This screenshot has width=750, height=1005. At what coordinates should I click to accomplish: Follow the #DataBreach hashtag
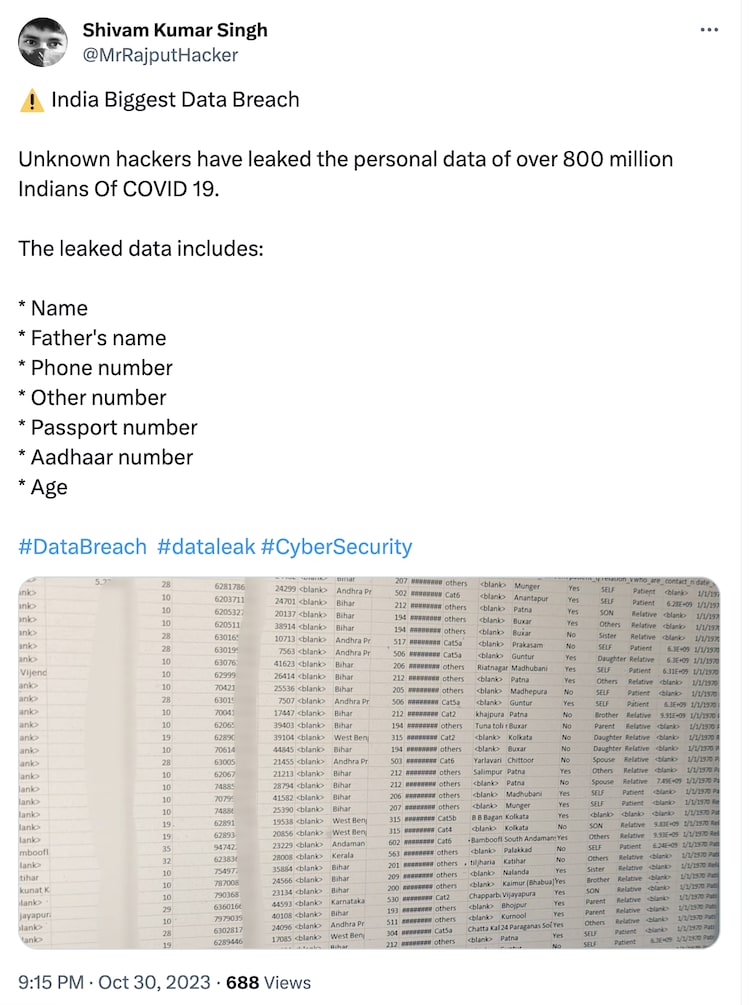tap(82, 546)
